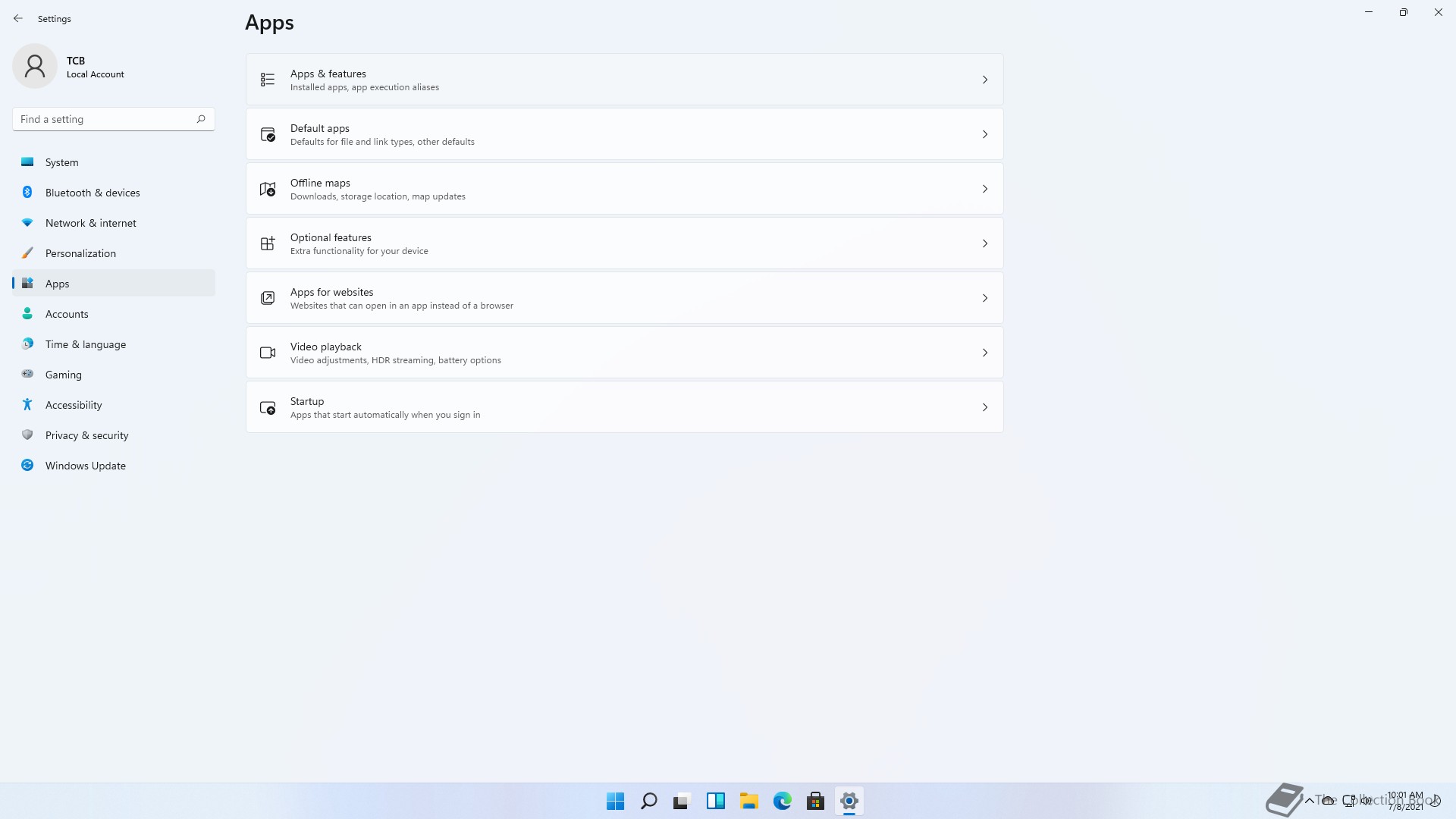The width and height of the screenshot is (1456, 819).
Task: Open taskbar Search
Action: (x=648, y=801)
